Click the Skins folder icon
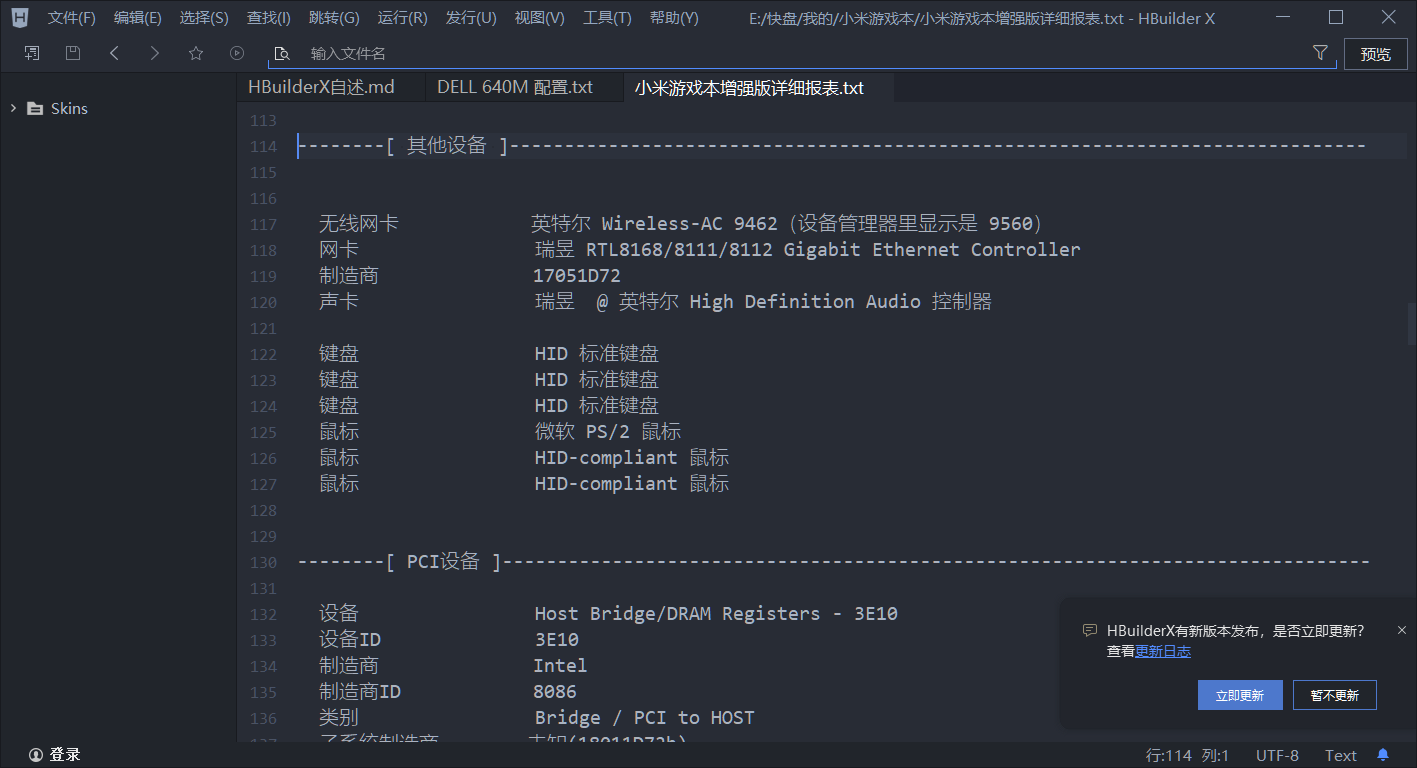The width and height of the screenshot is (1417, 768). coord(35,108)
